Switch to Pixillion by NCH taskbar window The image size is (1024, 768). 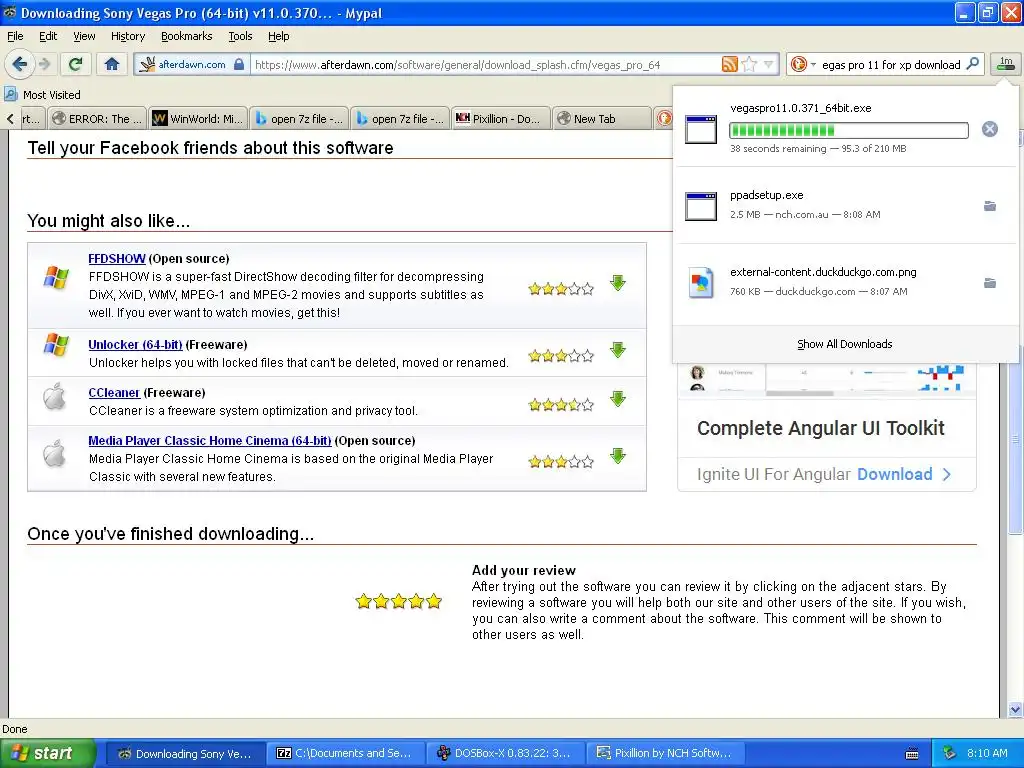665,753
